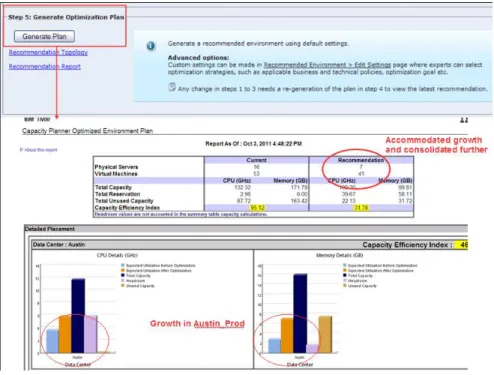Click the 171.79 current memory capacity cell
This screenshot has height=375, width=494.
coord(299,187)
